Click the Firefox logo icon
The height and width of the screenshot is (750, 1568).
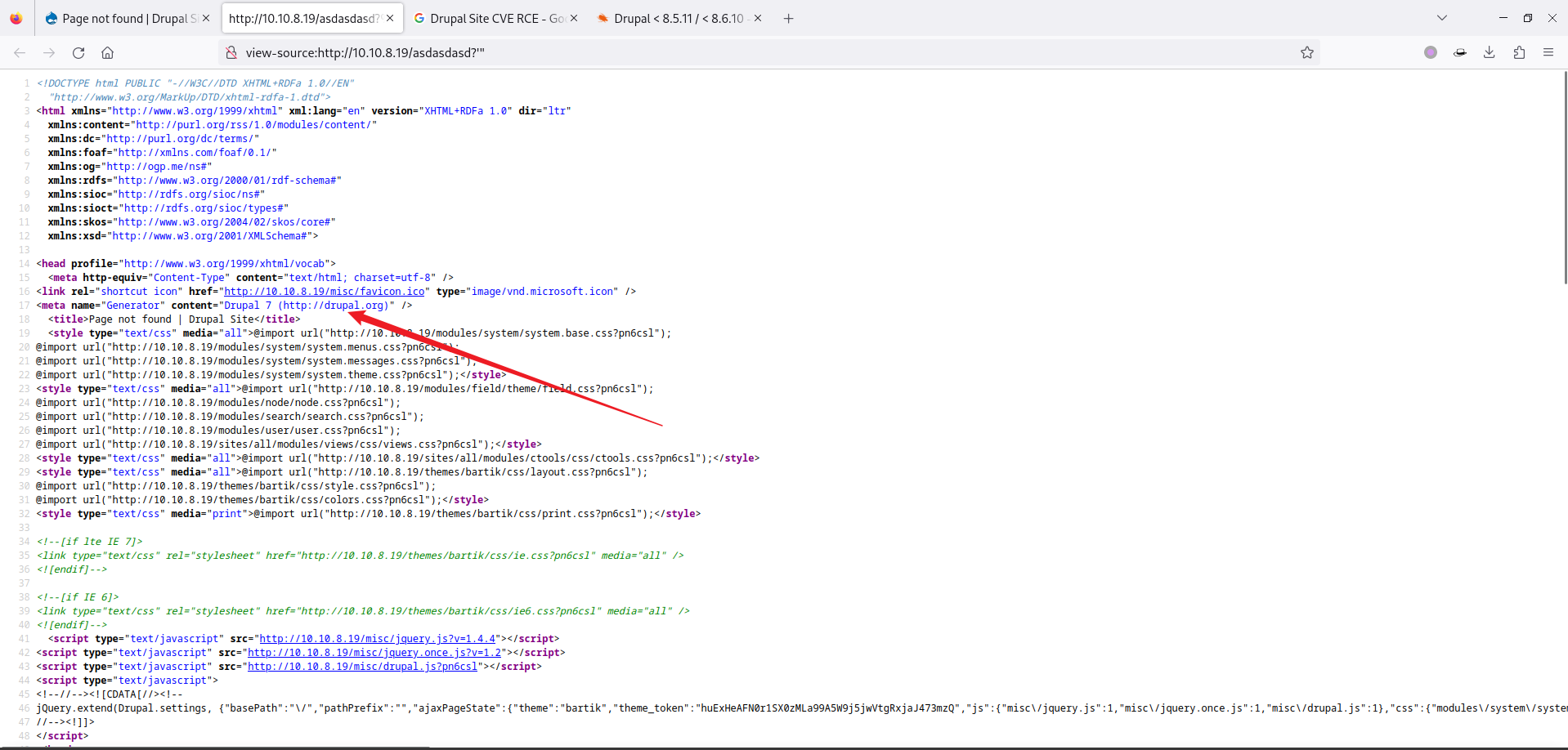coord(16,18)
